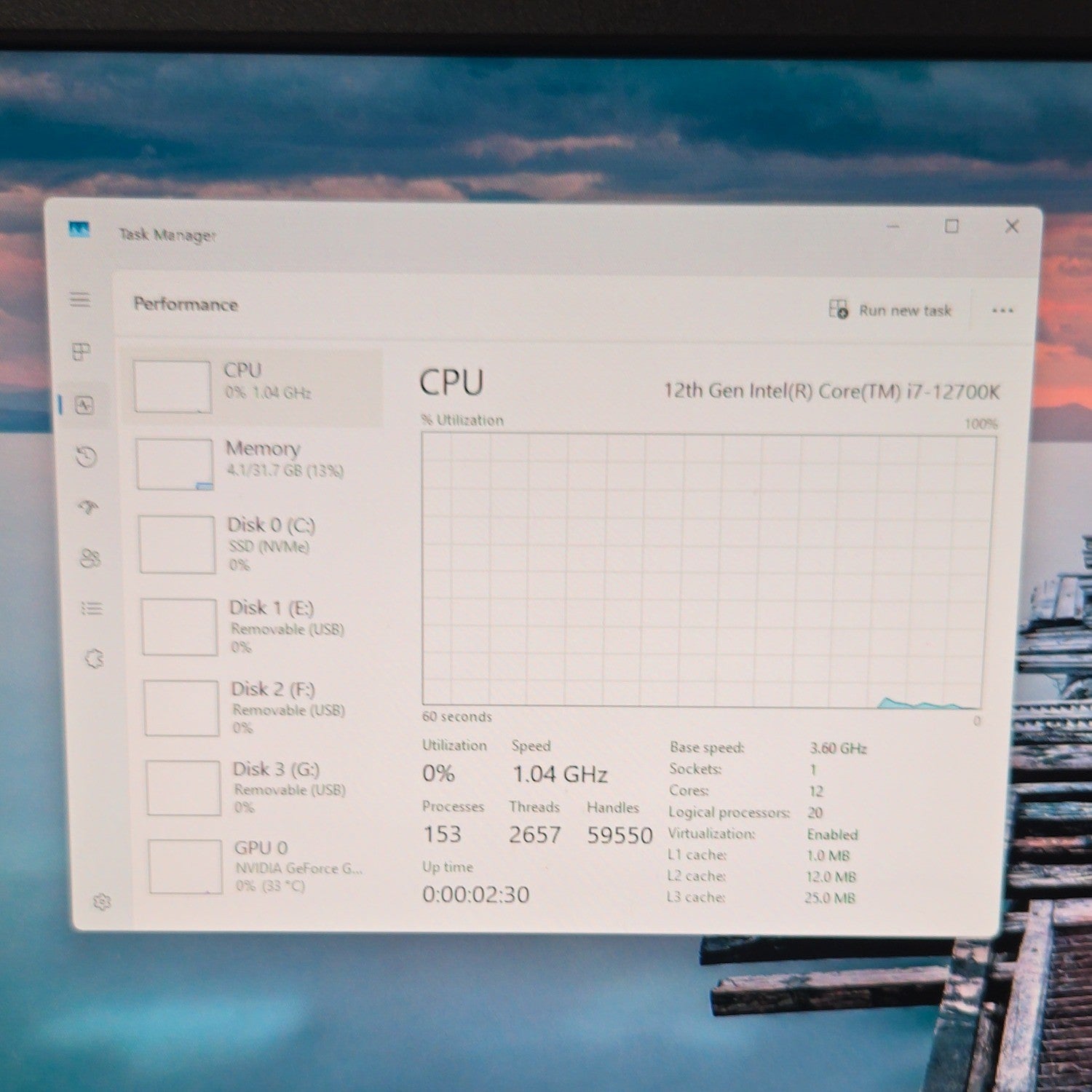Click the 0% utilization value
Screen dimensions: 1092x1092
click(x=438, y=773)
